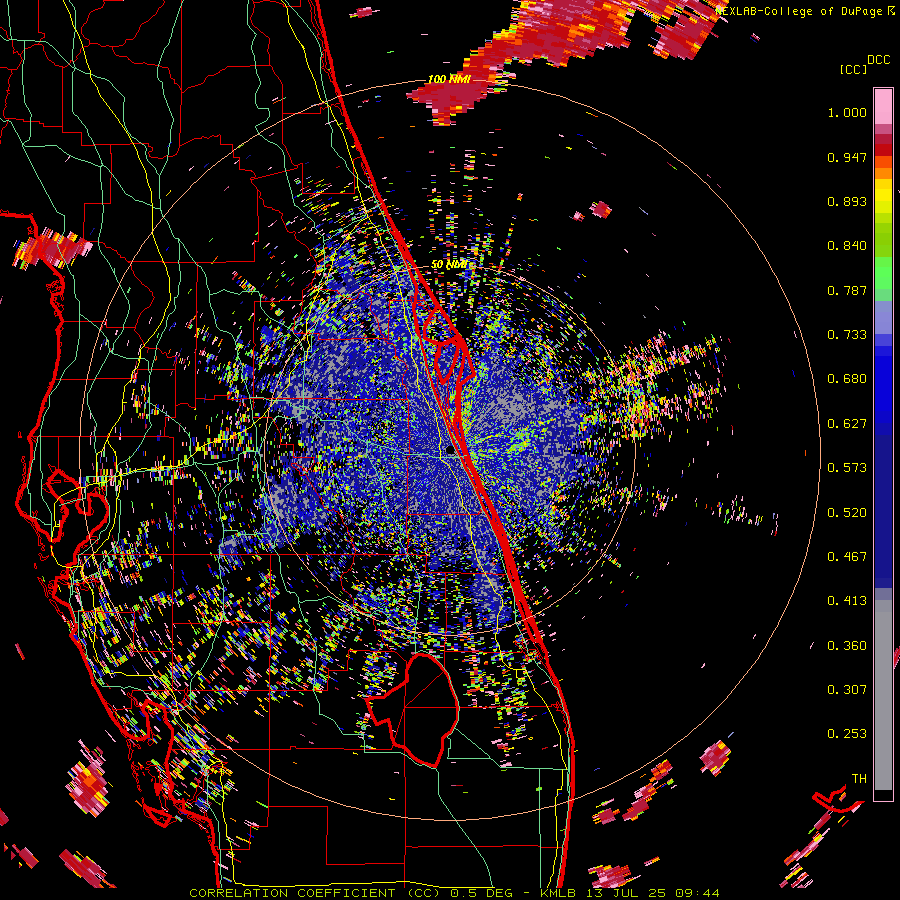Pick the pink swatch at top of colorbar
This screenshot has height=900, width=900.
coord(883,106)
